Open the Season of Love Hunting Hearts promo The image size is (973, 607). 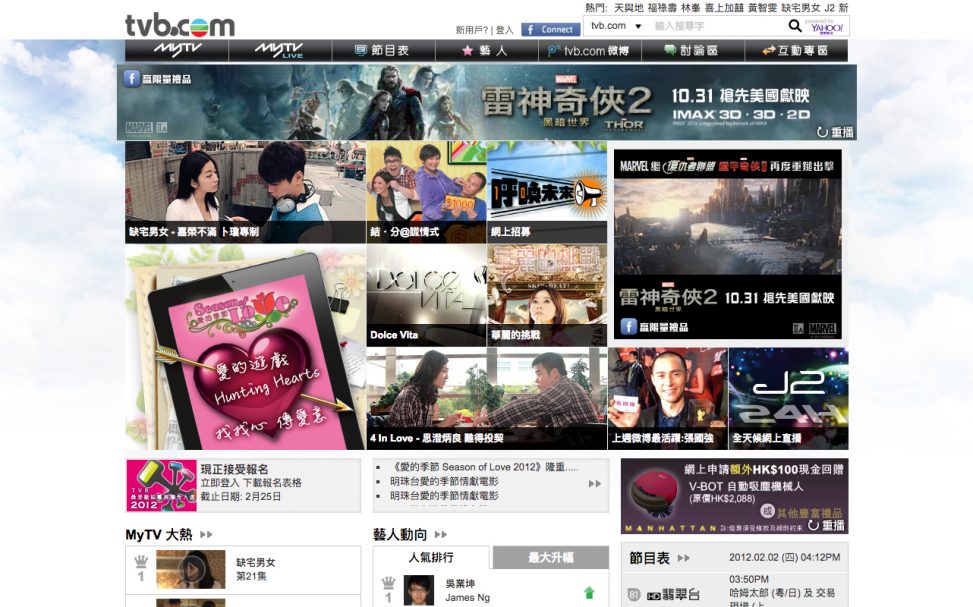pyautogui.click(x=245, y=347)
